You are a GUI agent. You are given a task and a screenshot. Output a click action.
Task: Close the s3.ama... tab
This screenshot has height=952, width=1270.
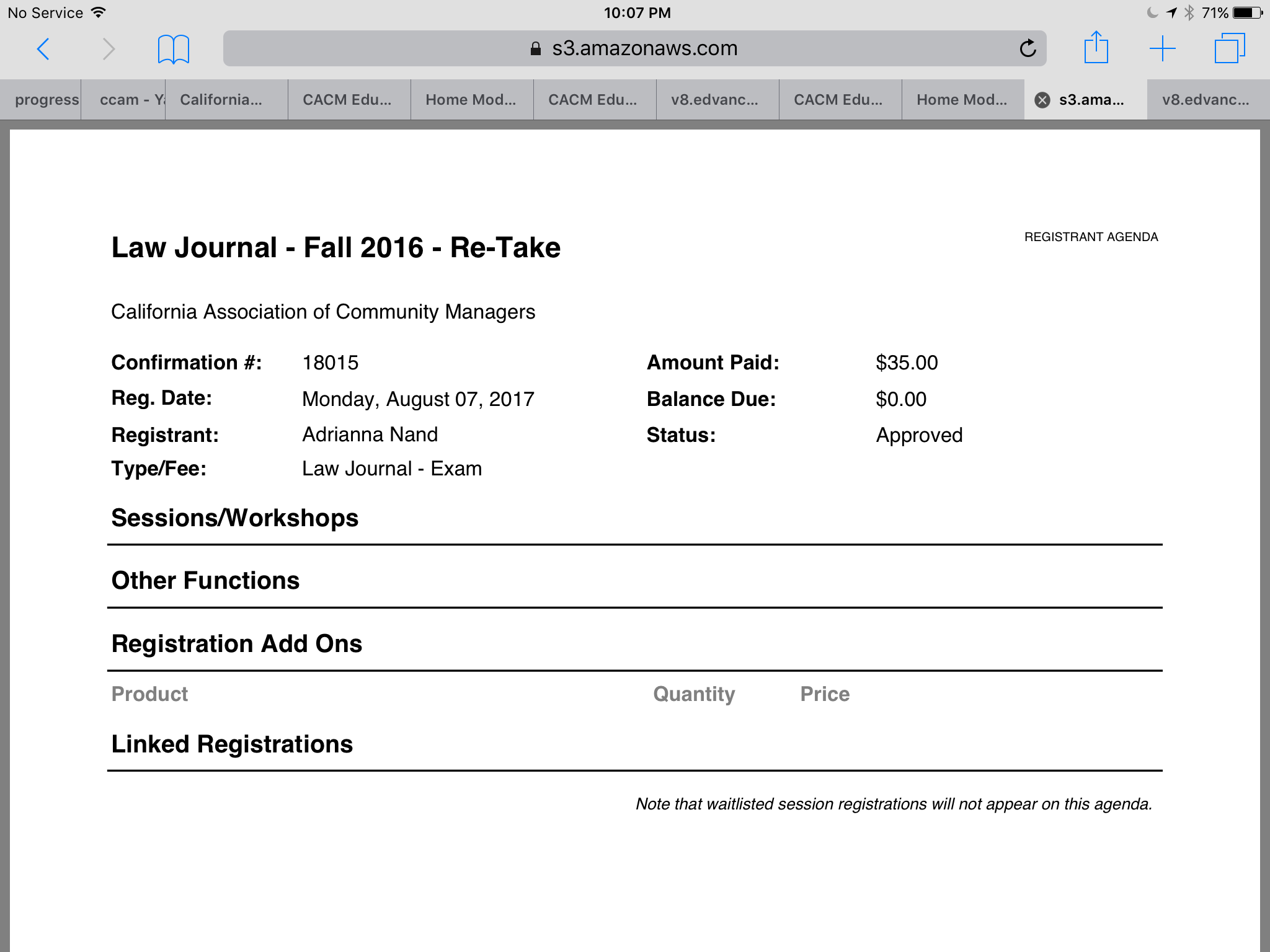click(1043, 100)
